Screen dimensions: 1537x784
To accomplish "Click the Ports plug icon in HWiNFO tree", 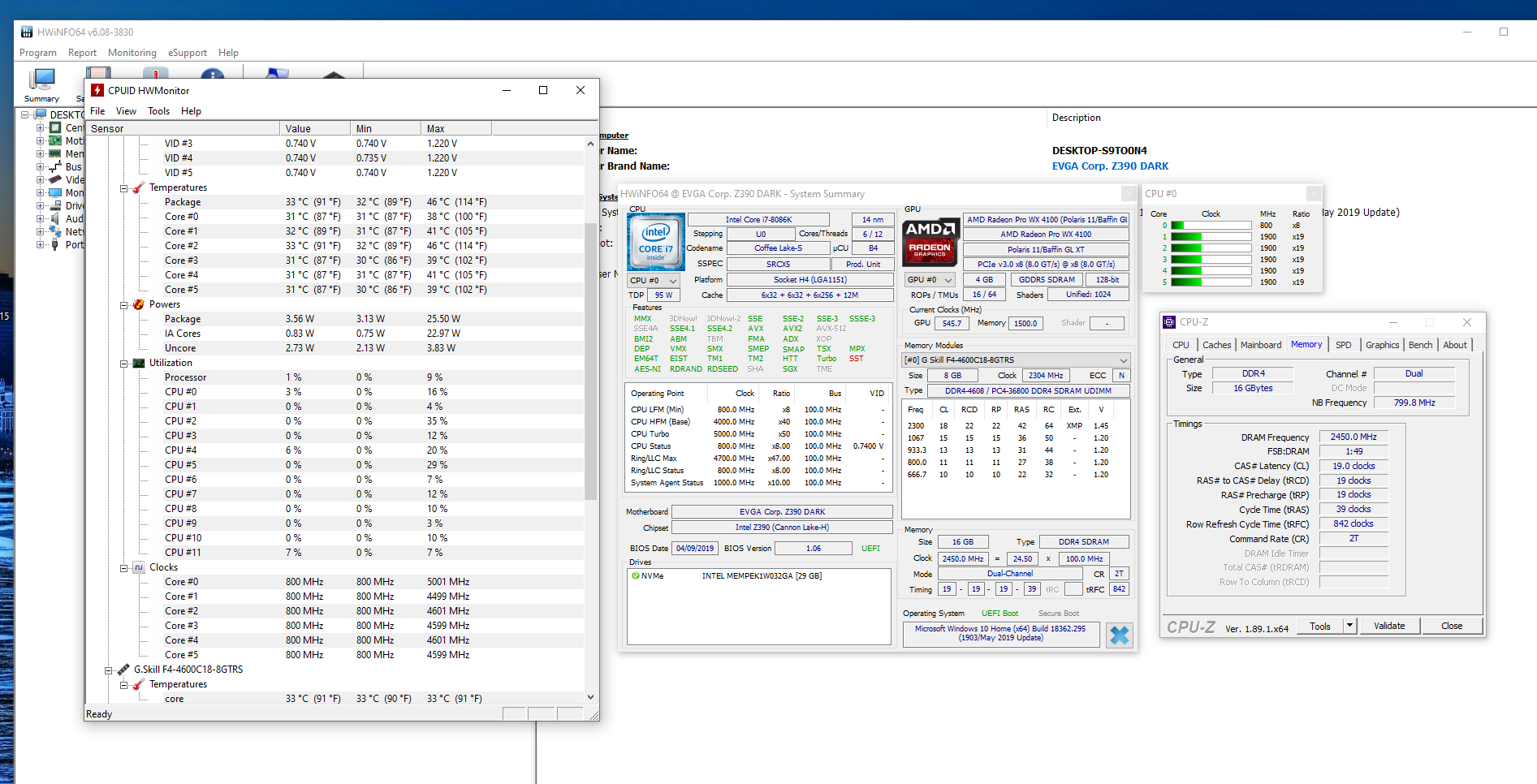I will click(55, 244).
